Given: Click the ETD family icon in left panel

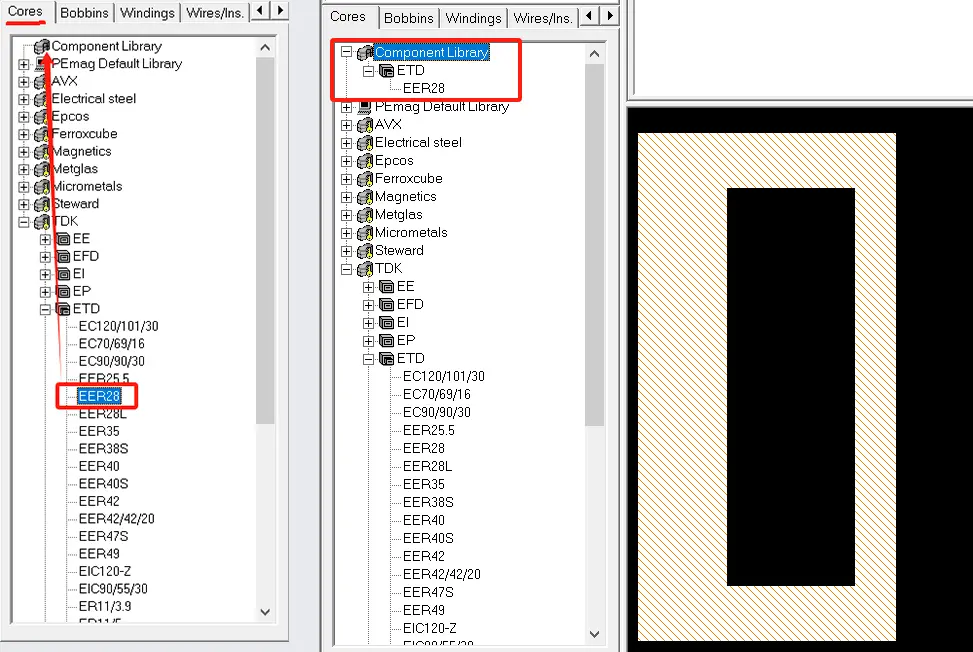Looking at the screenshot, I should pos(63,308).
